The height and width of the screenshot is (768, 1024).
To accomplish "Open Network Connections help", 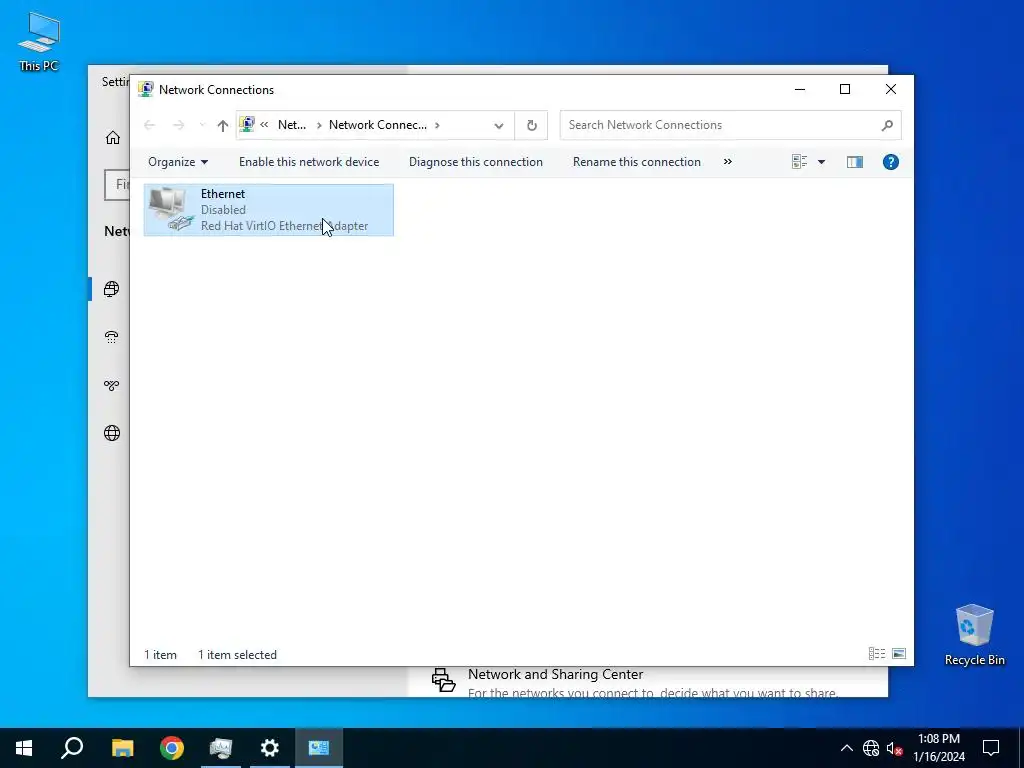I will 891,162.
